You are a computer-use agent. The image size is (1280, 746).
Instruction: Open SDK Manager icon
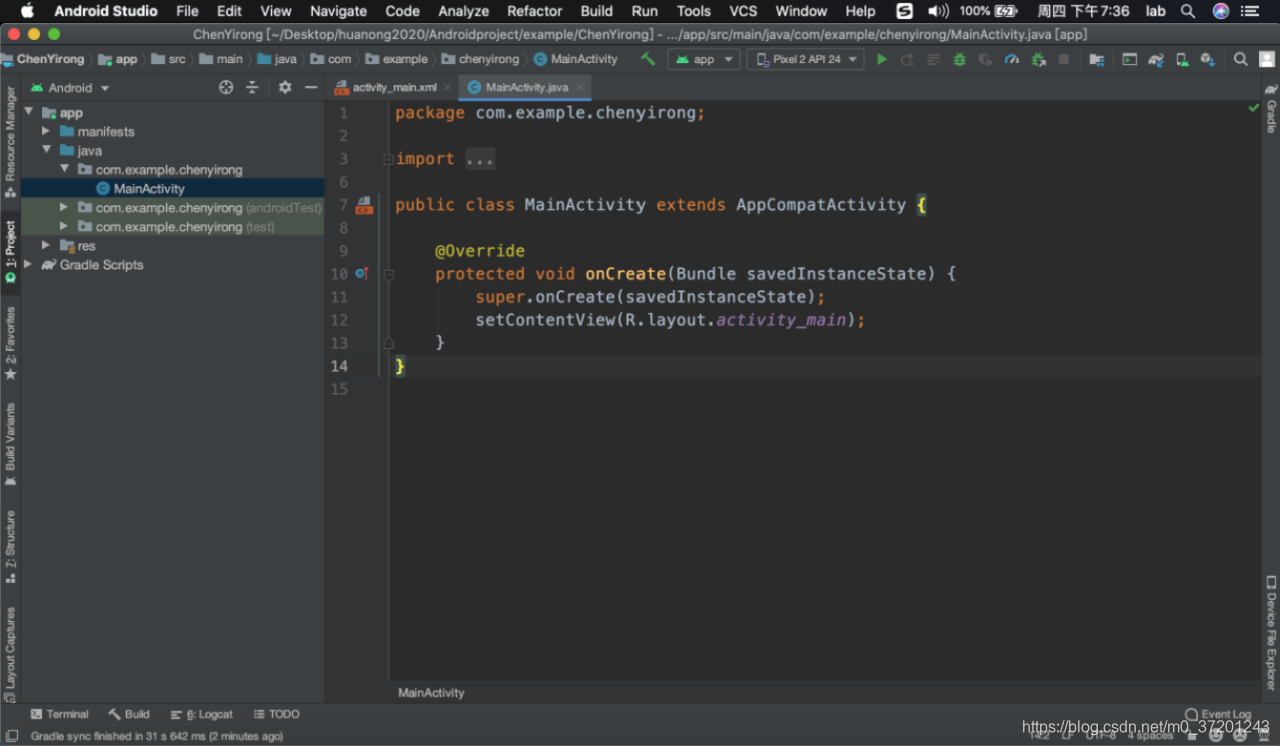coord(1208,59)
